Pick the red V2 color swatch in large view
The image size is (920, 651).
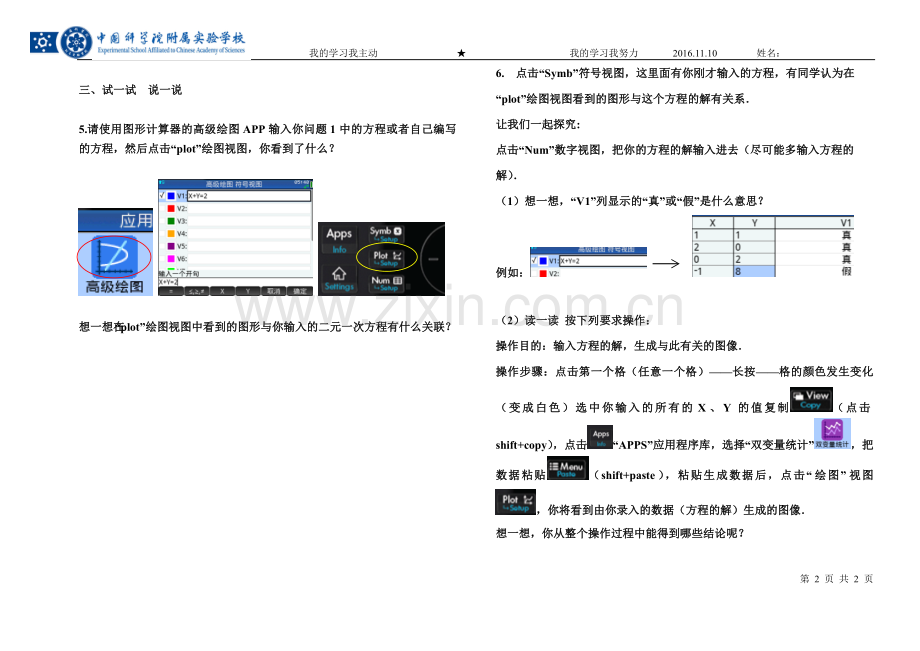point(171,208)
